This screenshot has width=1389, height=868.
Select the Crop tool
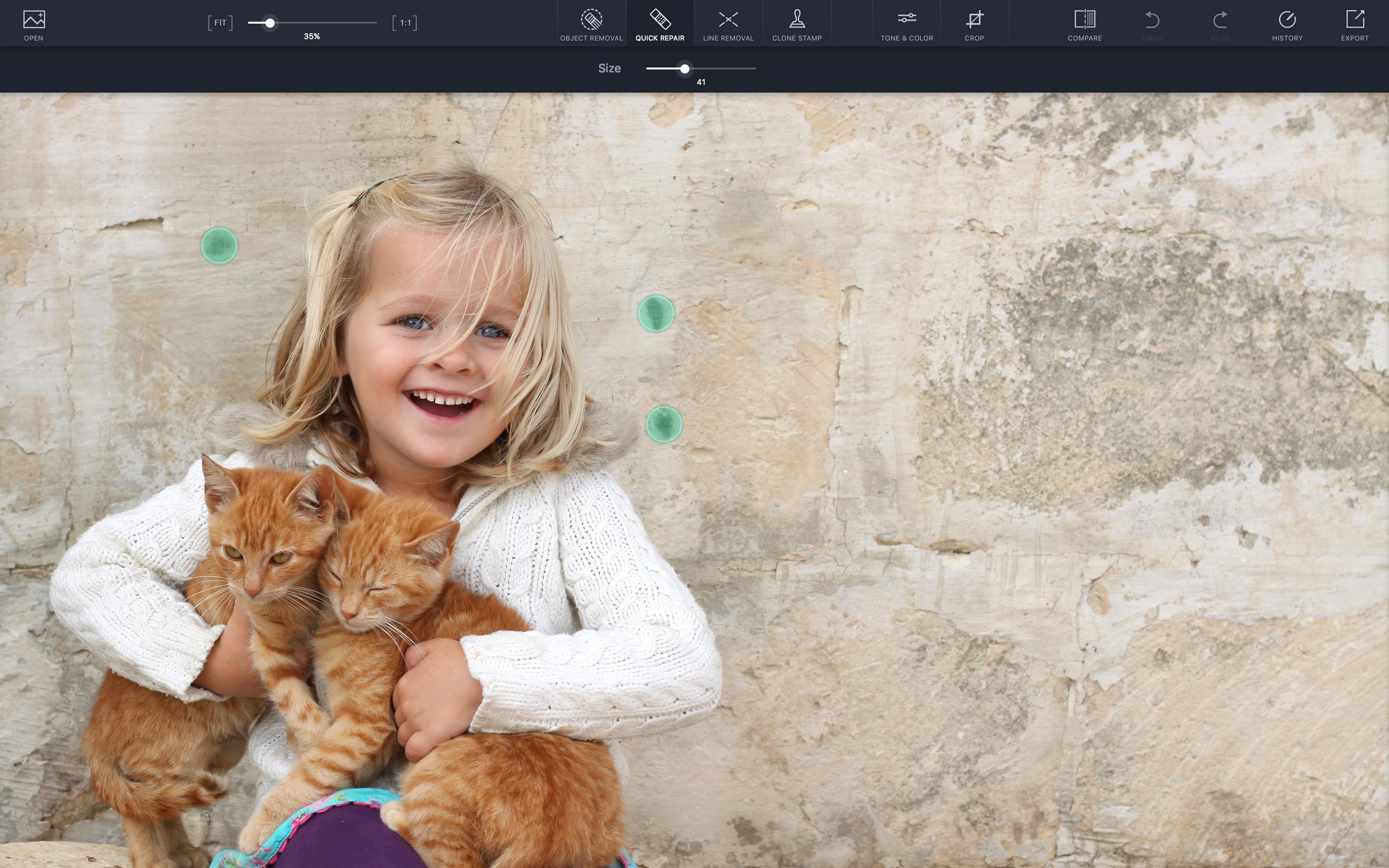pyautogui.click(x=974, y=22)
